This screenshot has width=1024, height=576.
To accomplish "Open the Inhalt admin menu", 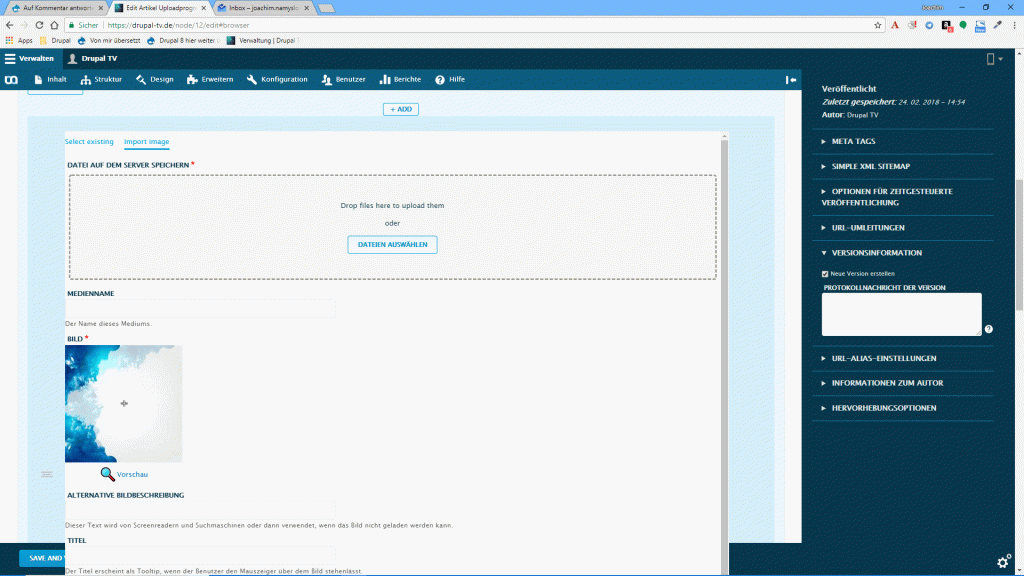I will [51, 79].
